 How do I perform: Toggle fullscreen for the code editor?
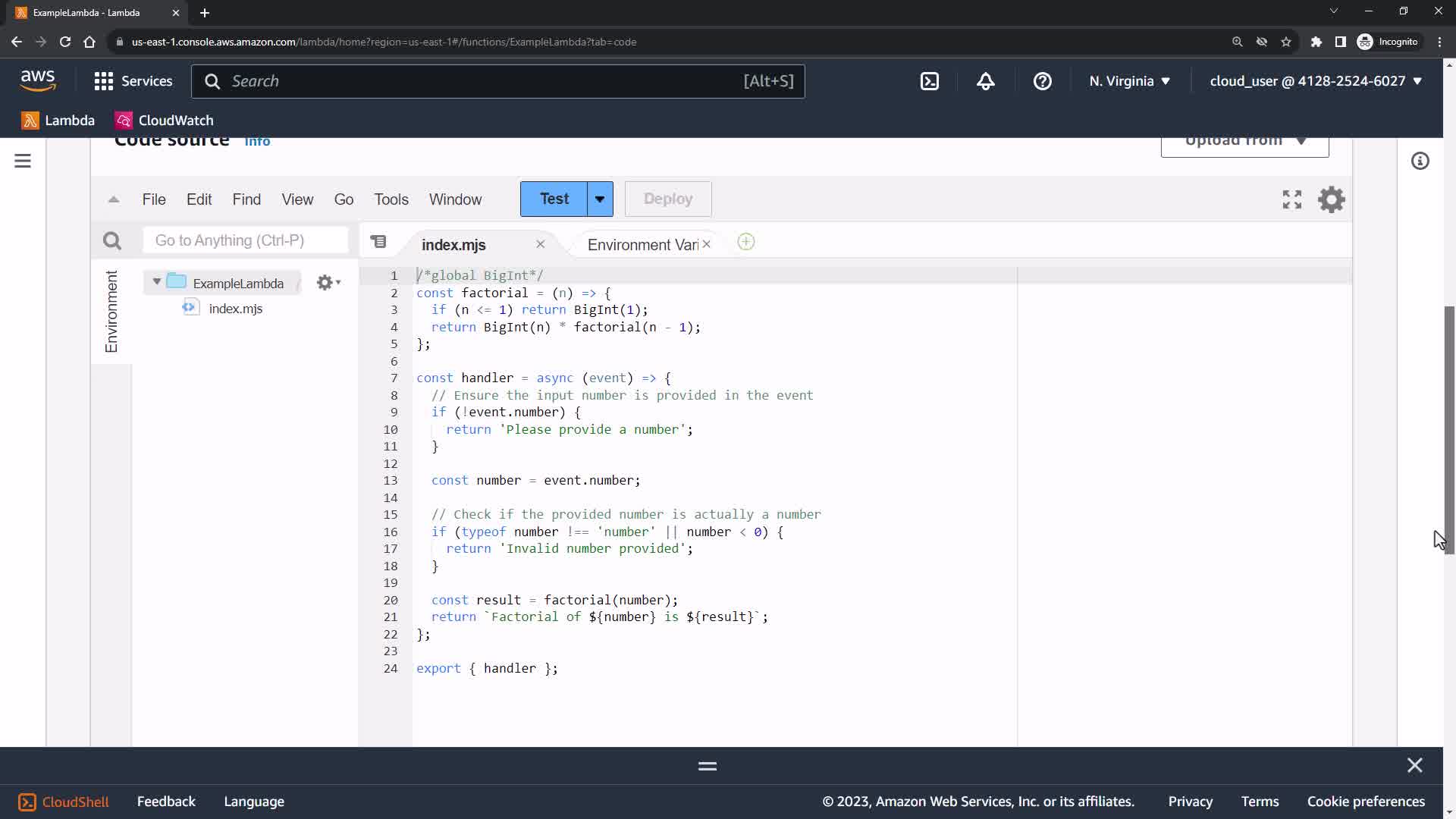tap(1291, 199)
